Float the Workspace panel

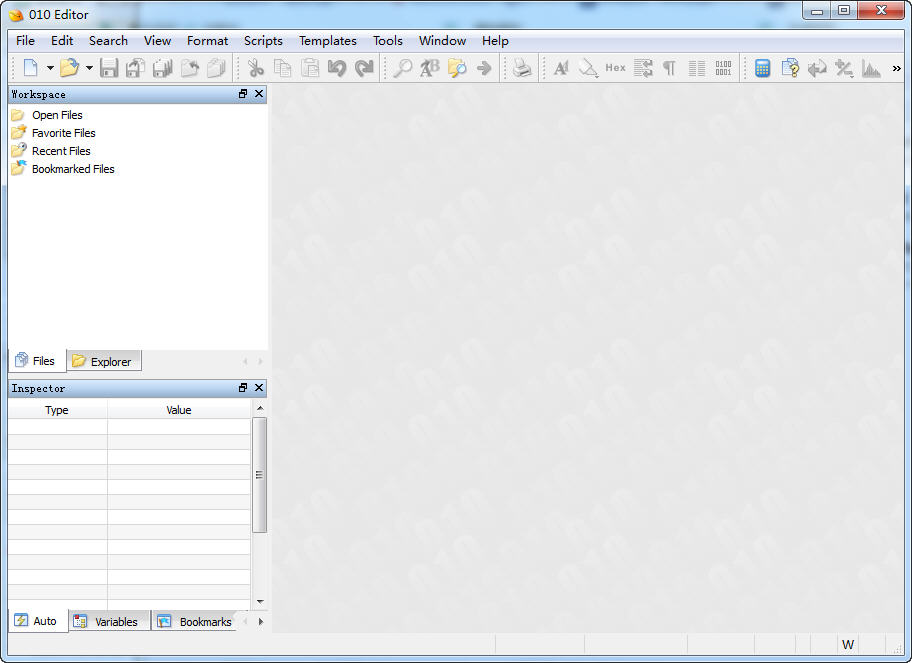pos(243,94)
